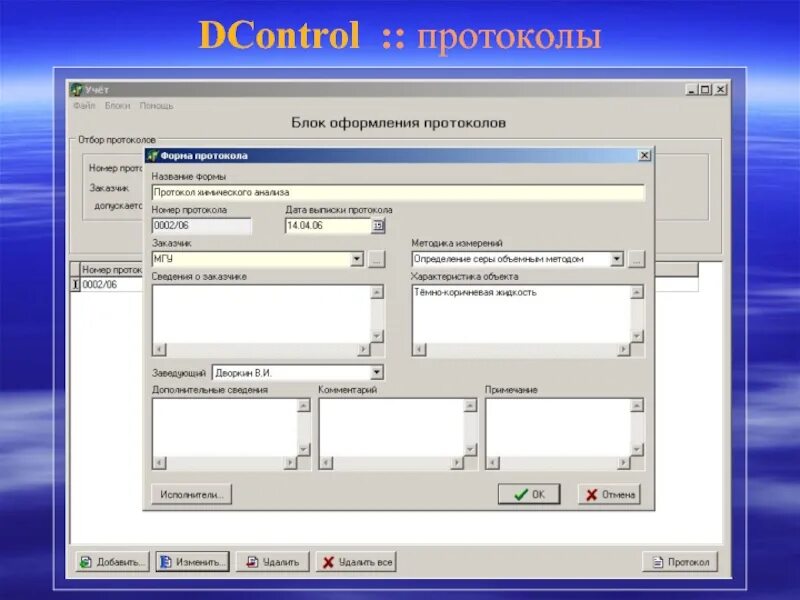Click down arrow of Характеристика объекта scrollbar
Image resolution: width=800 pixels, height=600 pixels.
[x=637, y=336]
